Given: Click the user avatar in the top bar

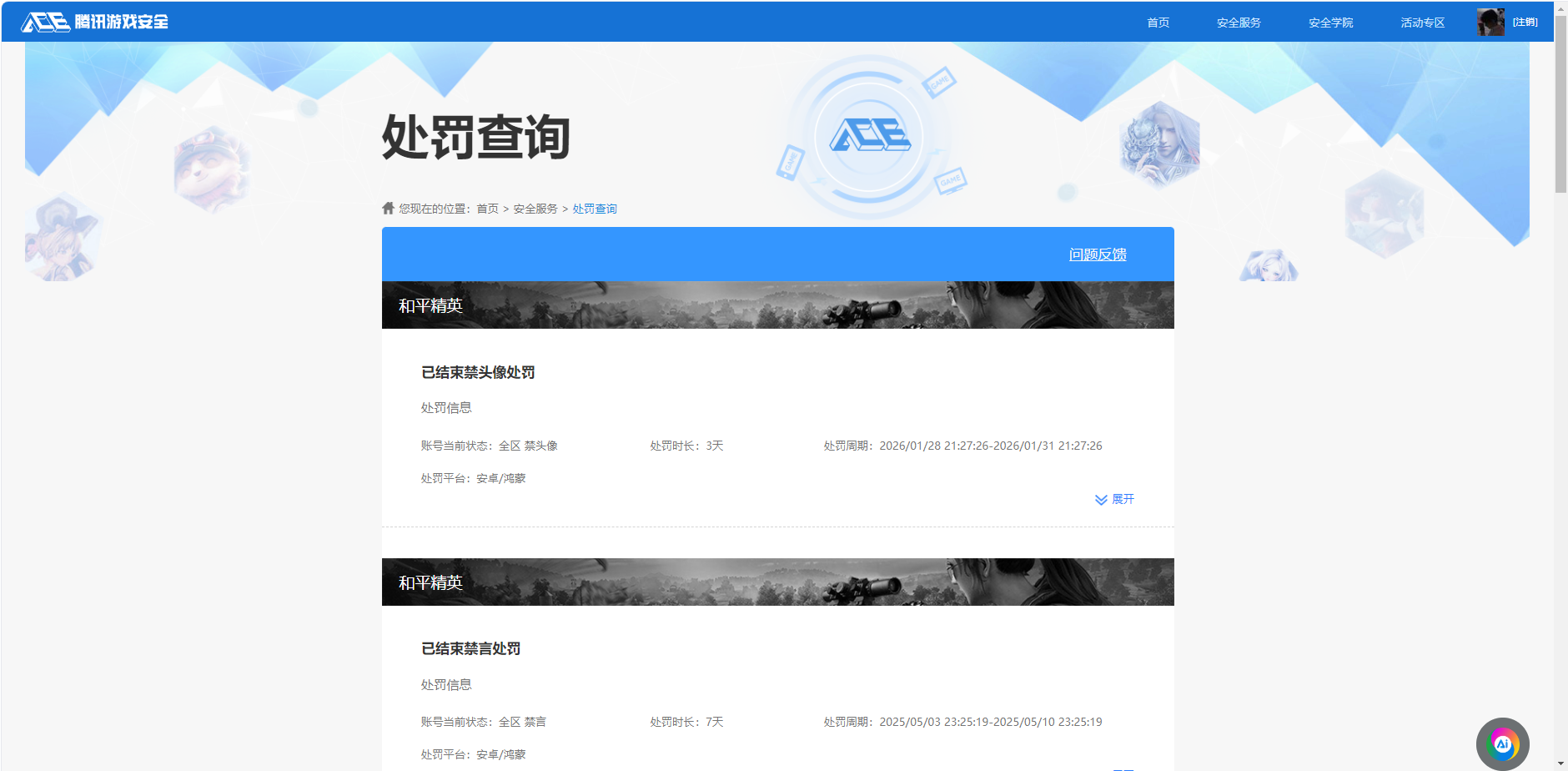Looking at the screenshot, I should coord(1492,22).
